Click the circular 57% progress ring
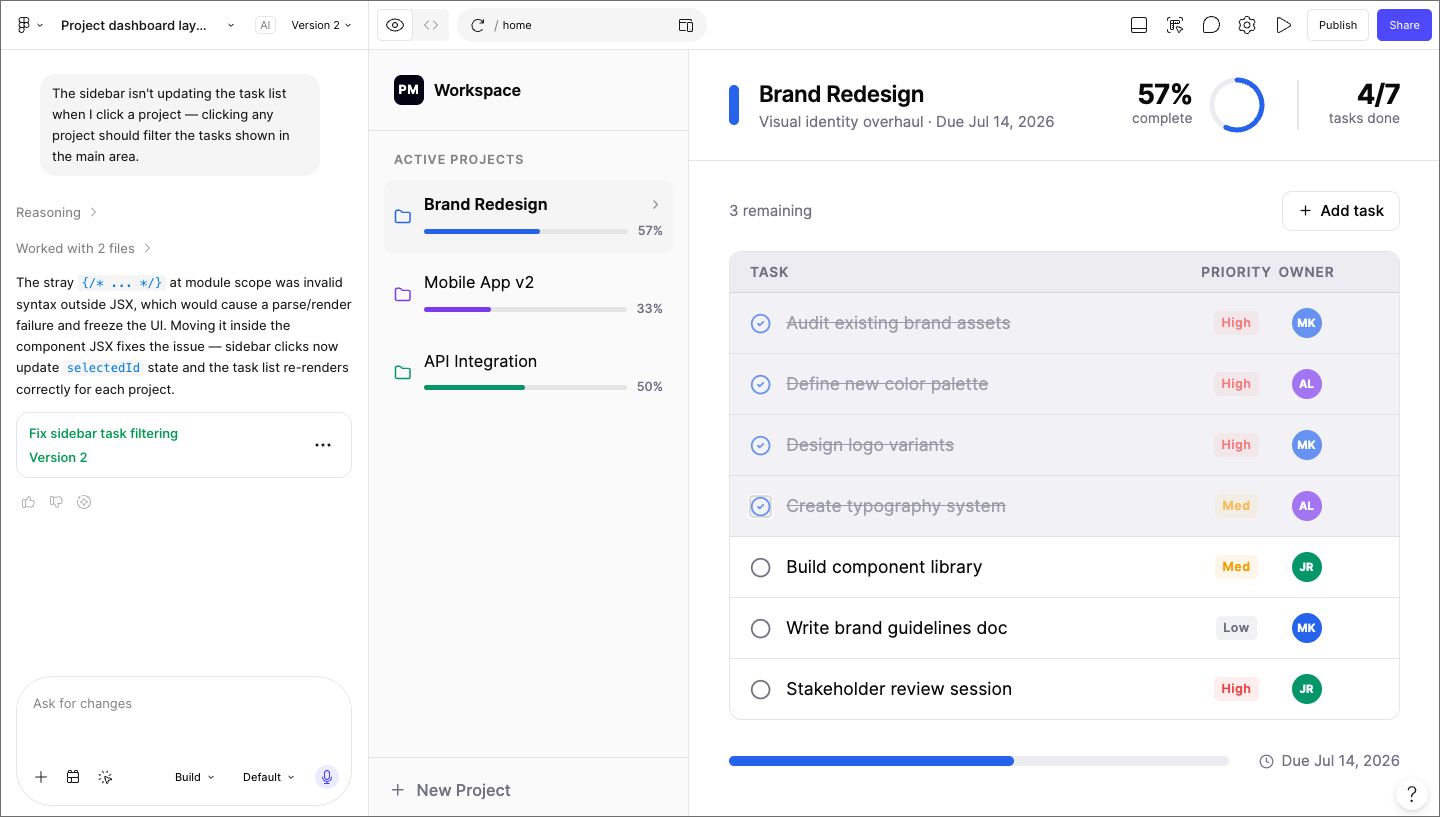Viewport: 1440px width, 817px height. click(1237, 105)
